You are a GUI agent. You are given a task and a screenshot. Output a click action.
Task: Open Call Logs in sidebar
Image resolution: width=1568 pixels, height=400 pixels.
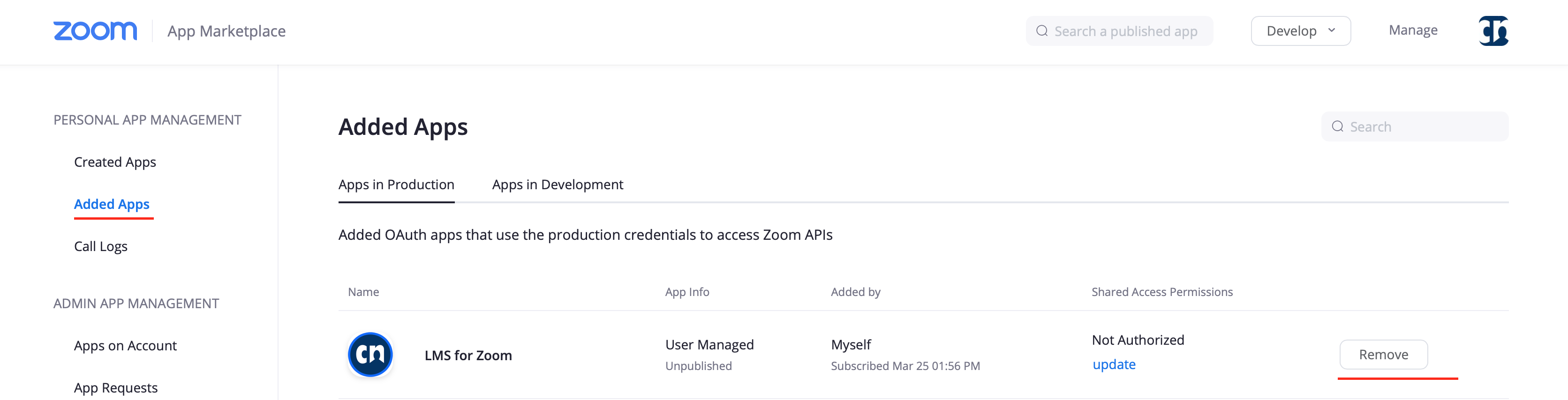(x=100, y=246)
